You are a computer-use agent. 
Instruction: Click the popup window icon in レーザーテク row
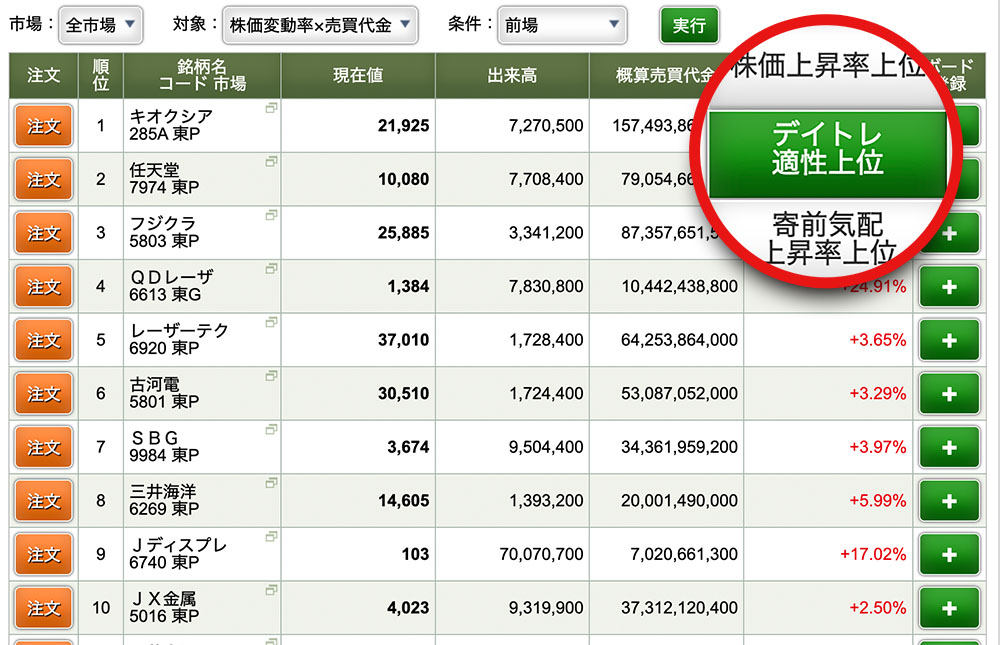[271, 322]
